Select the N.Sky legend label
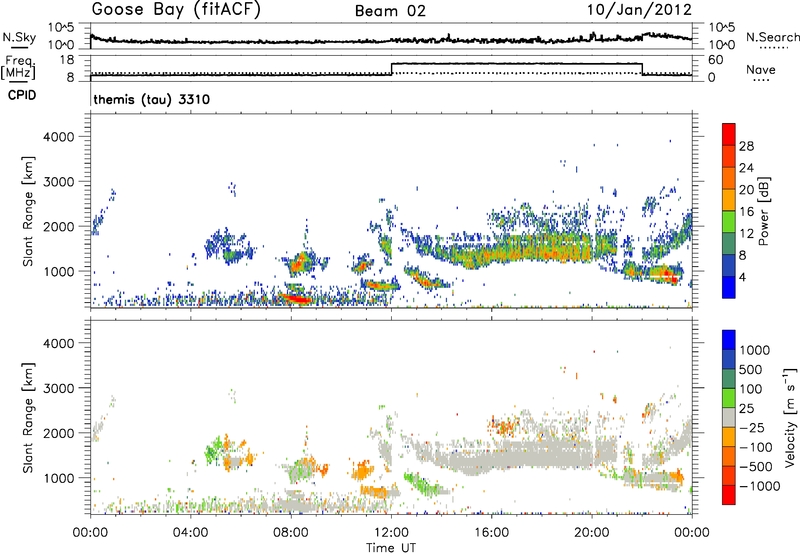This screenshot has height=554, width=800. (19, 37)
